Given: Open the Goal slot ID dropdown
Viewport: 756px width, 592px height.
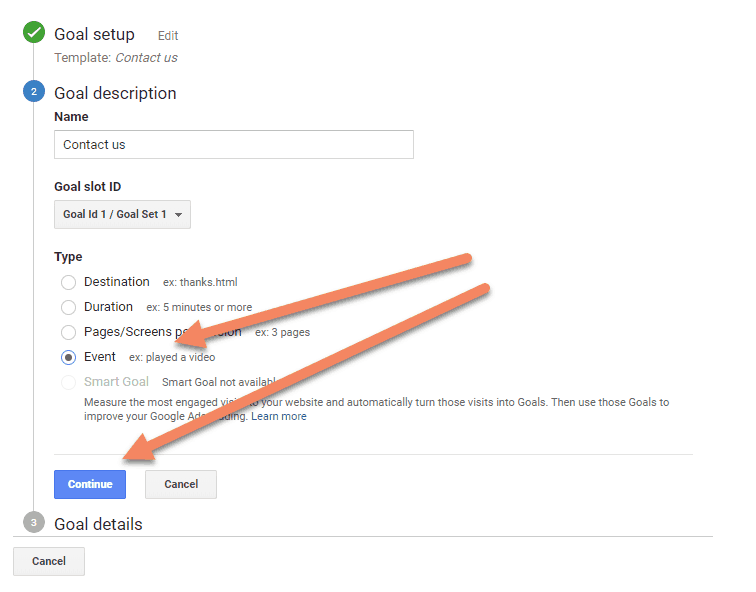Looking at the screenshot, I should pyautogui.click(x=122, y=214).
